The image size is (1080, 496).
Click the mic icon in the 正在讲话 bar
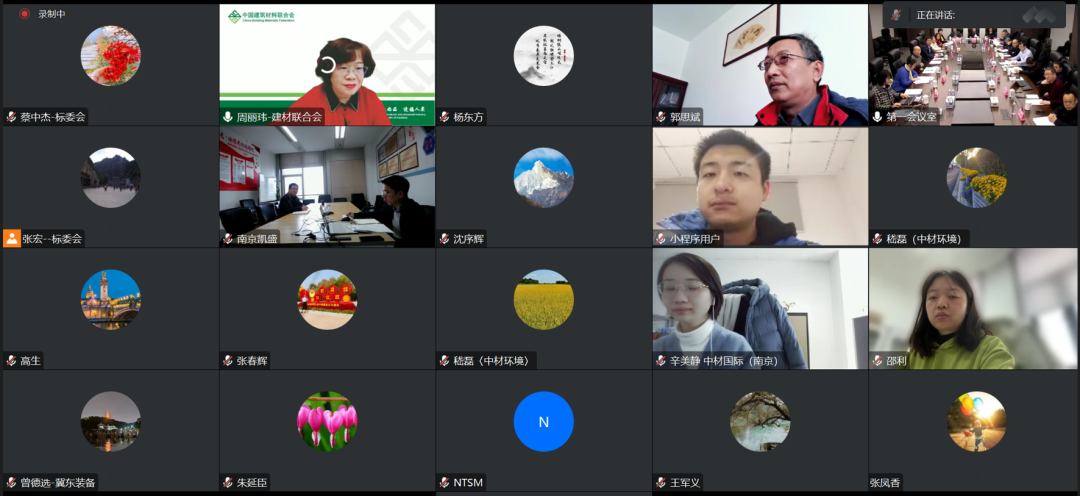897,14
